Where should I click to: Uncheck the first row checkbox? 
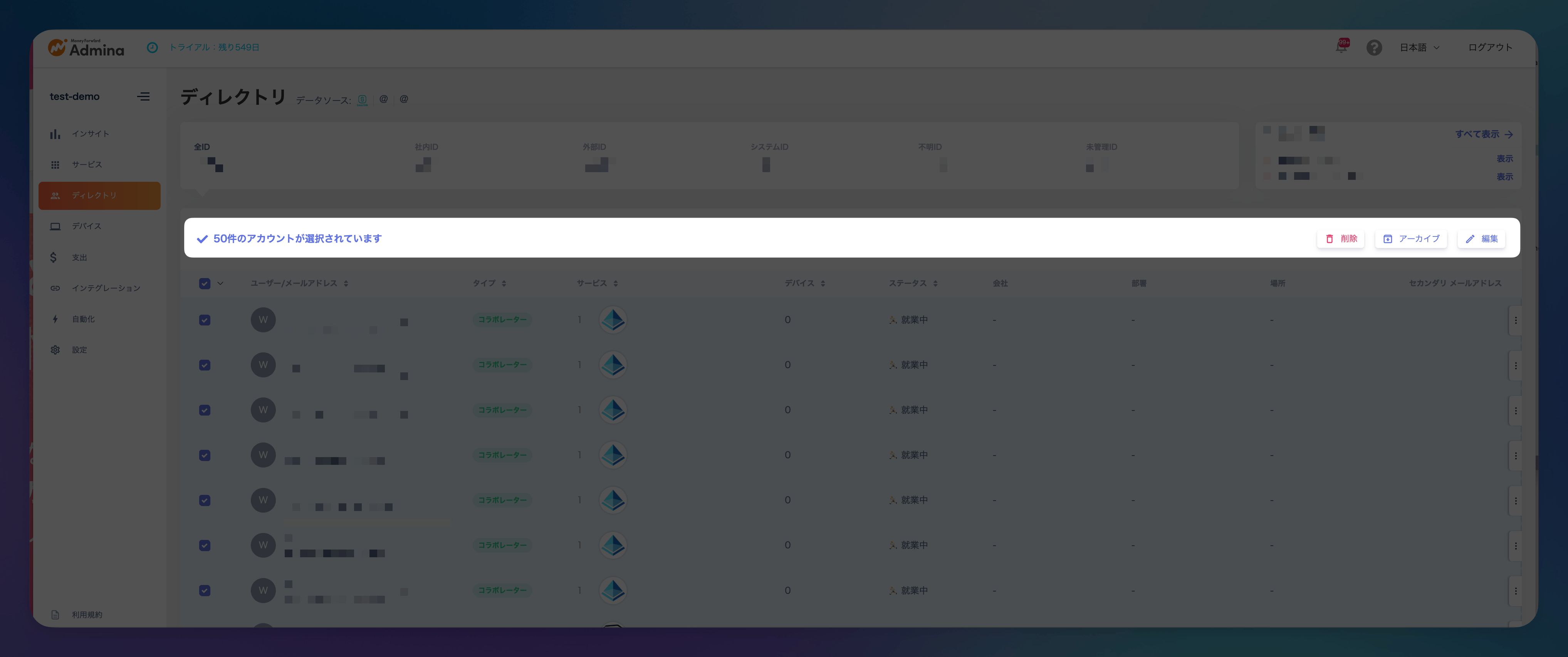(205, 320)
